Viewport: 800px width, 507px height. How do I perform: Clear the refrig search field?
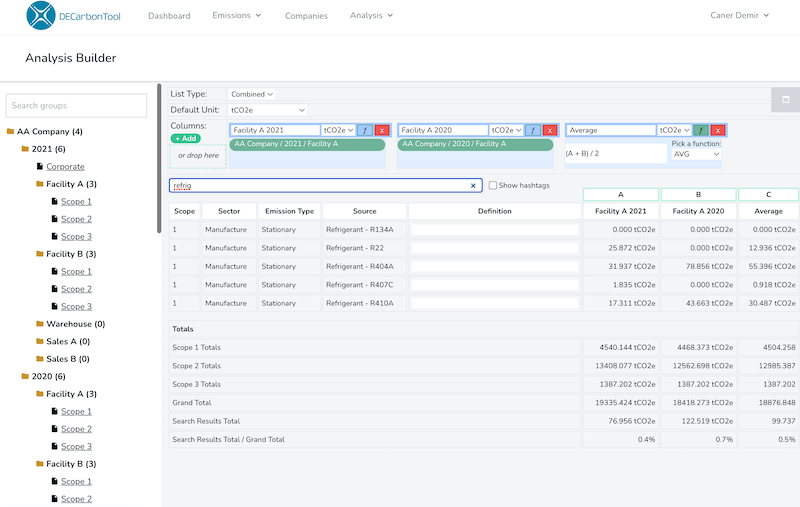tap(473, 186)
